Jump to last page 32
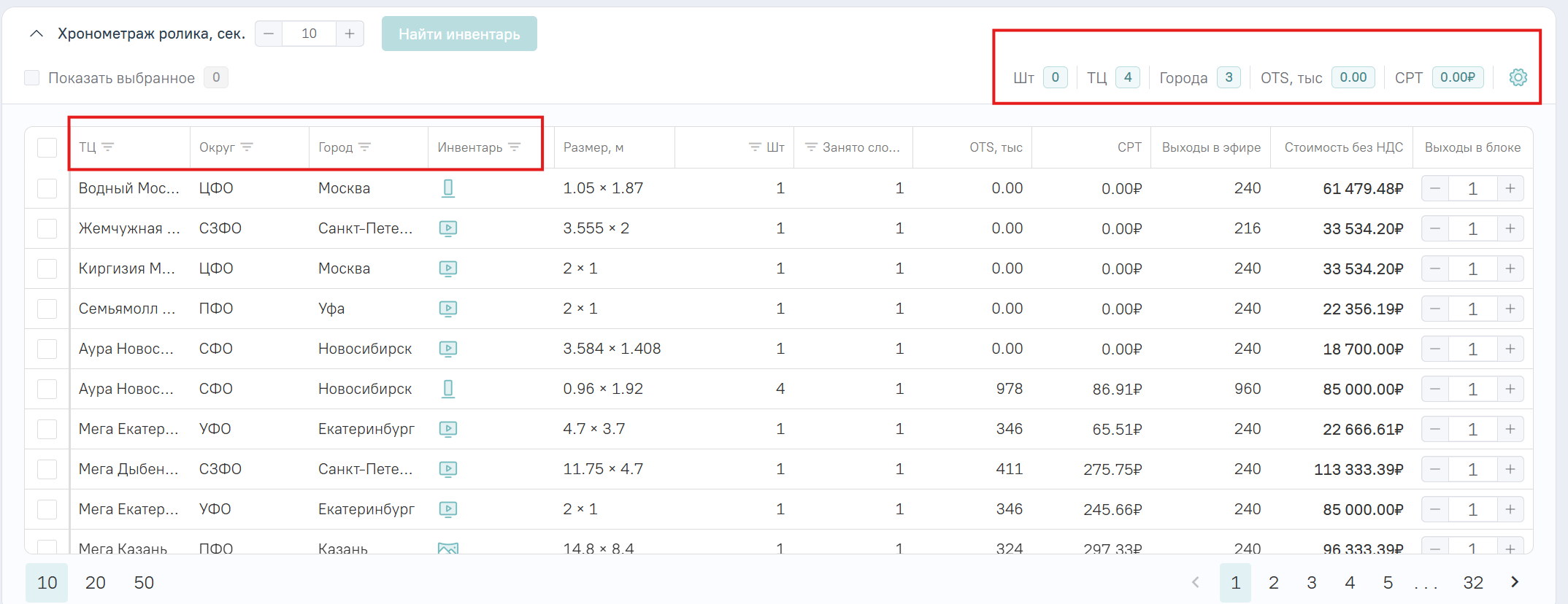Viewport: 1568px width, 604px height. pyautogui.click(x=1473, y=583)
